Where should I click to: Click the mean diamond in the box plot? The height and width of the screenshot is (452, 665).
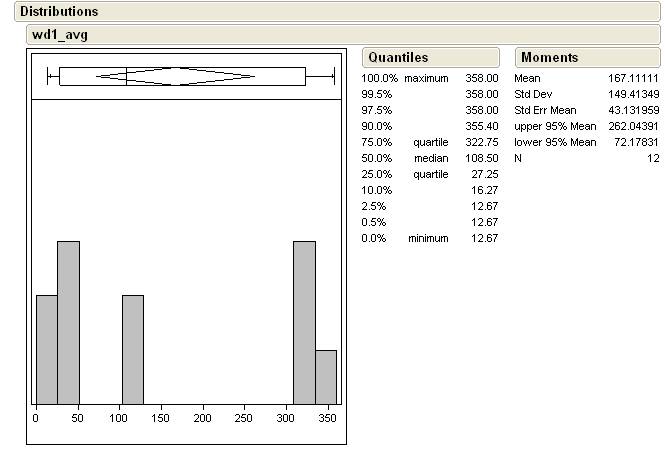tap(176, 76)
